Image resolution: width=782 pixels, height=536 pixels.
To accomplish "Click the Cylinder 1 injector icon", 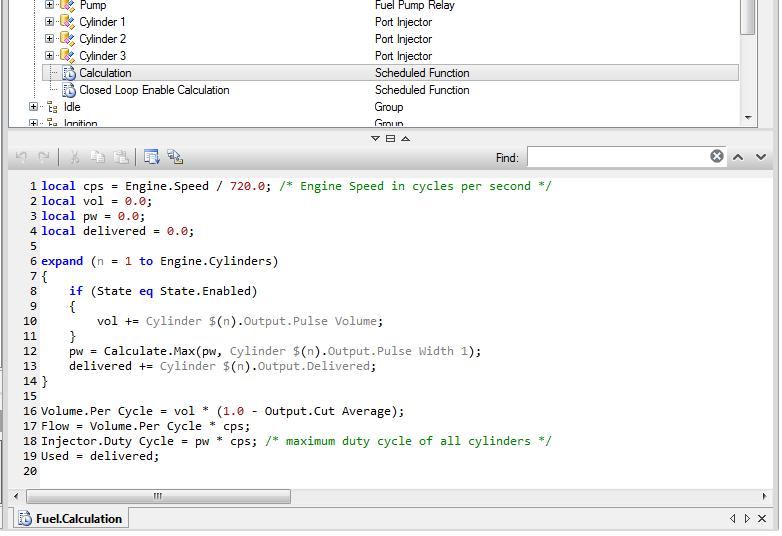I will [67, 22].
